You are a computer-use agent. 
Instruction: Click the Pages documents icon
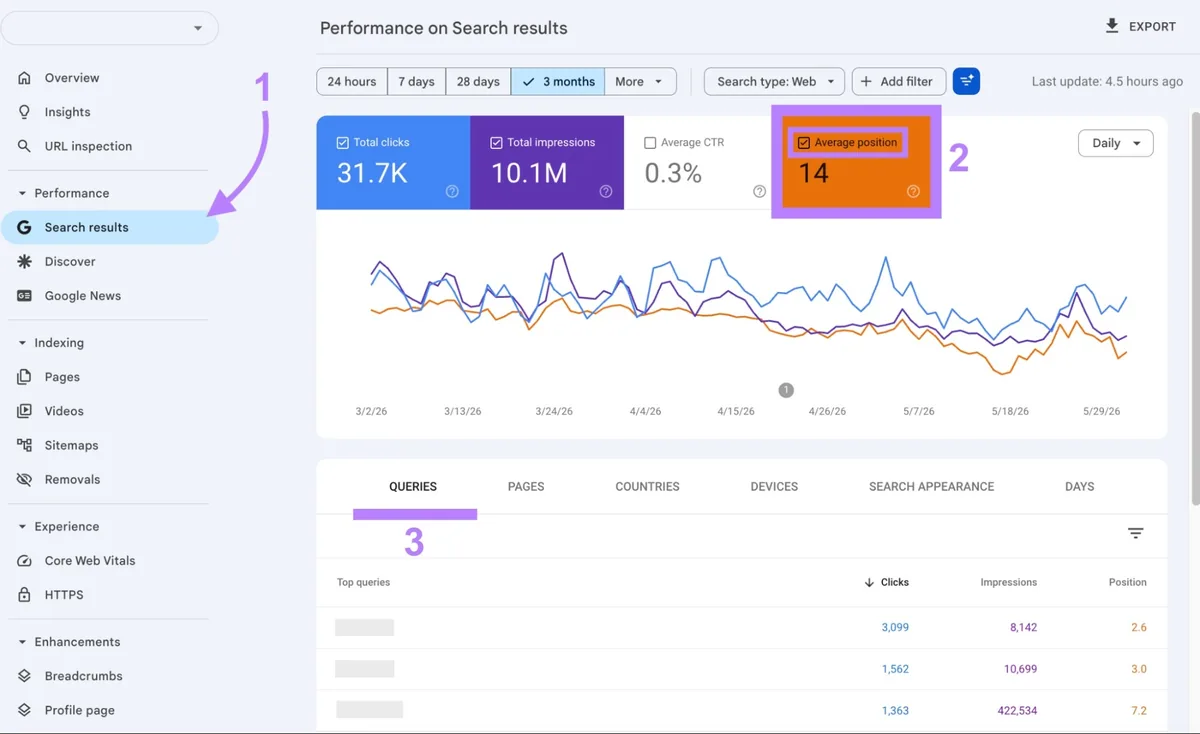[24, 377]
